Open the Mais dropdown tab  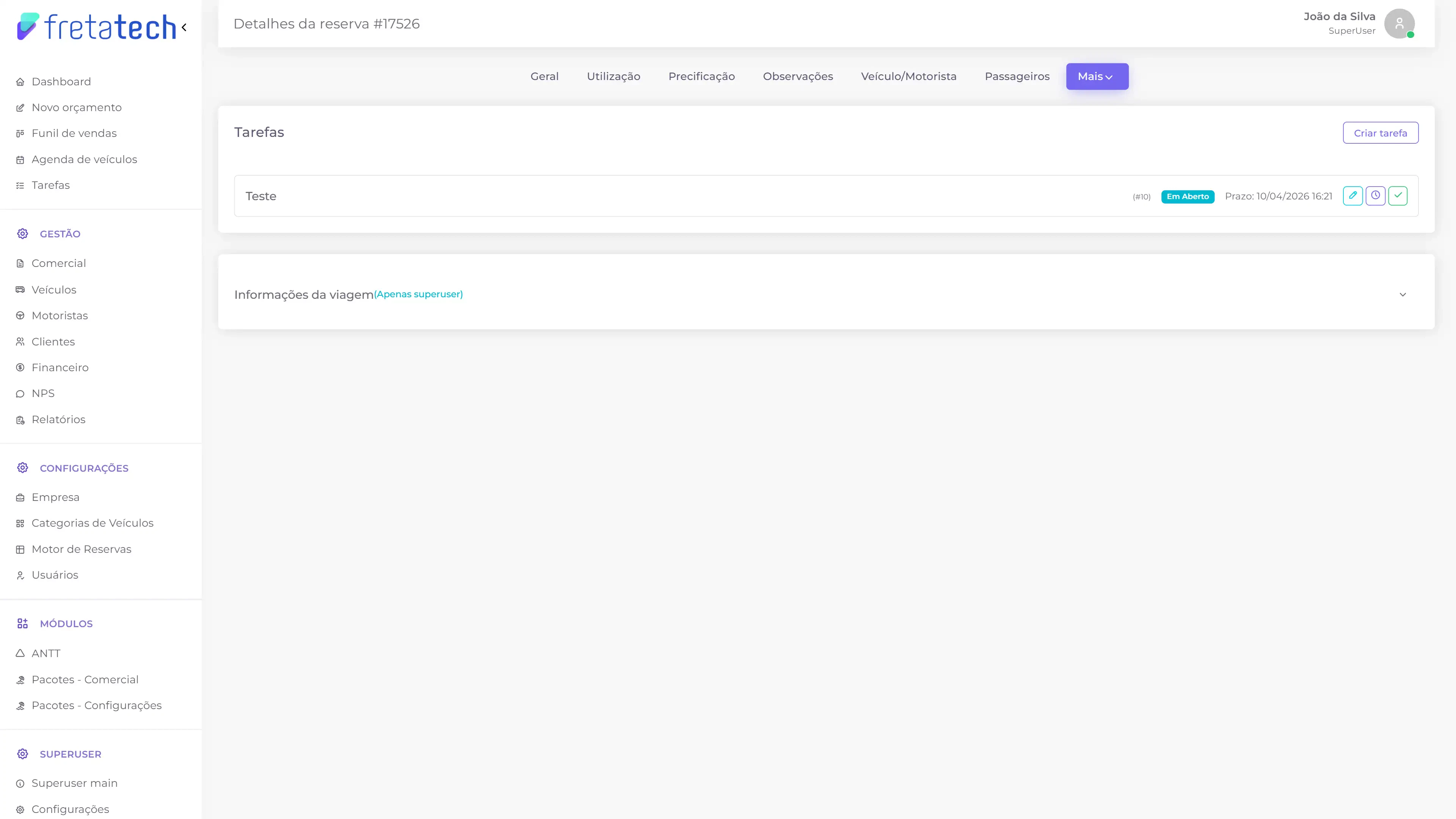pyautogui.click(x=1097, y=76)
